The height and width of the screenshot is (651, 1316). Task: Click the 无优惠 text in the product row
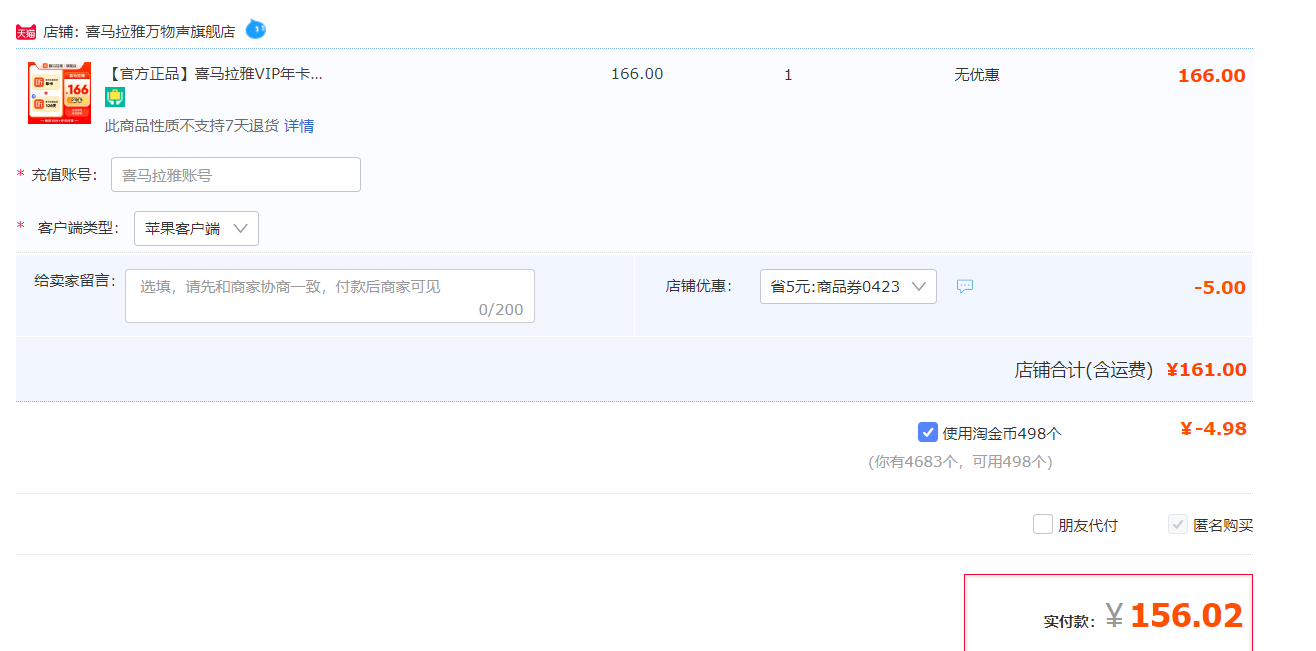click(976, 75)
